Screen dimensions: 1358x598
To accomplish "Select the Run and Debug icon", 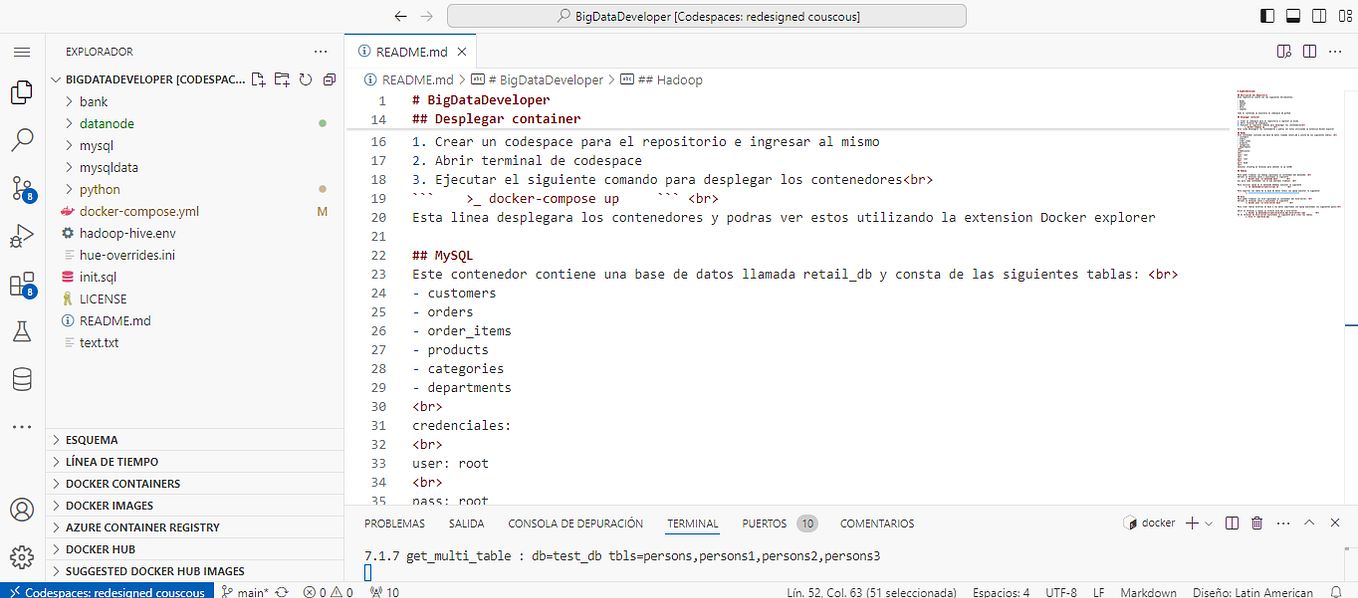I will click(x=22, y=234).
